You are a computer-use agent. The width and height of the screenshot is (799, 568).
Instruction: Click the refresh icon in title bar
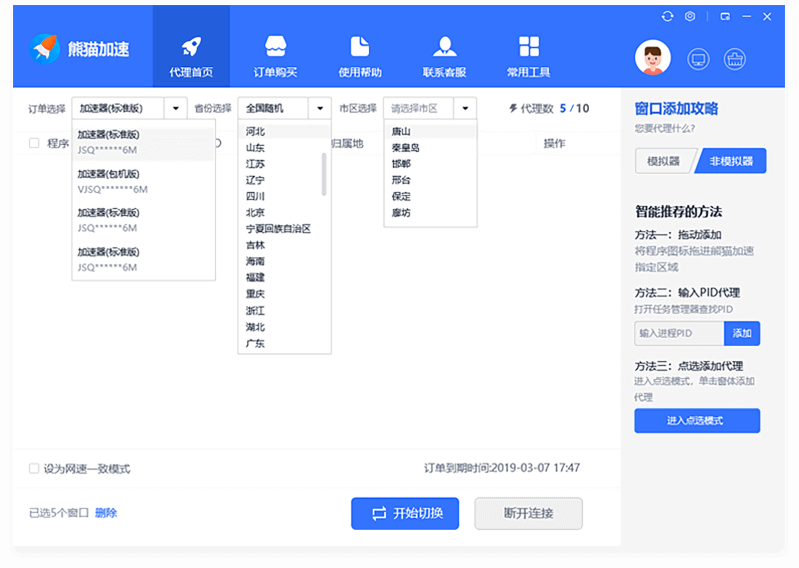tap(668, 17)
